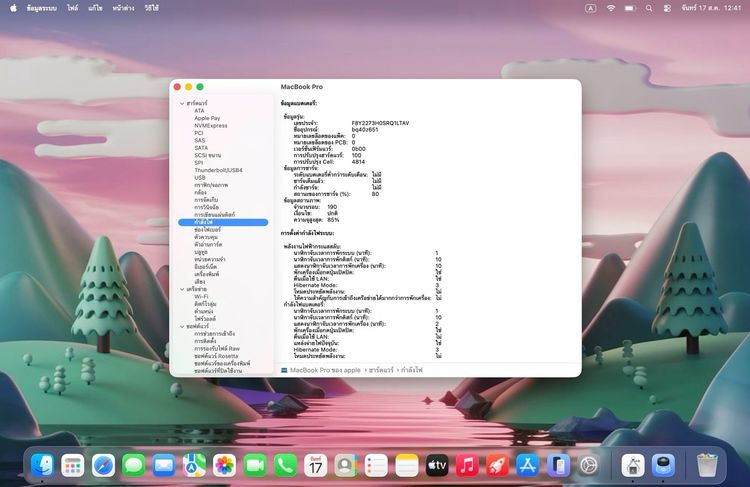Click battery icon in menu bar

(630, 8)
